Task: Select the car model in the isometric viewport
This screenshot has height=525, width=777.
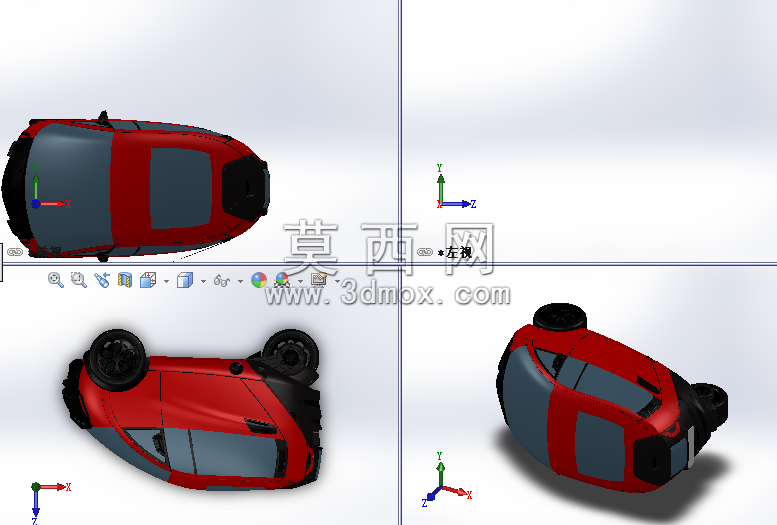Action: point(612,399)
